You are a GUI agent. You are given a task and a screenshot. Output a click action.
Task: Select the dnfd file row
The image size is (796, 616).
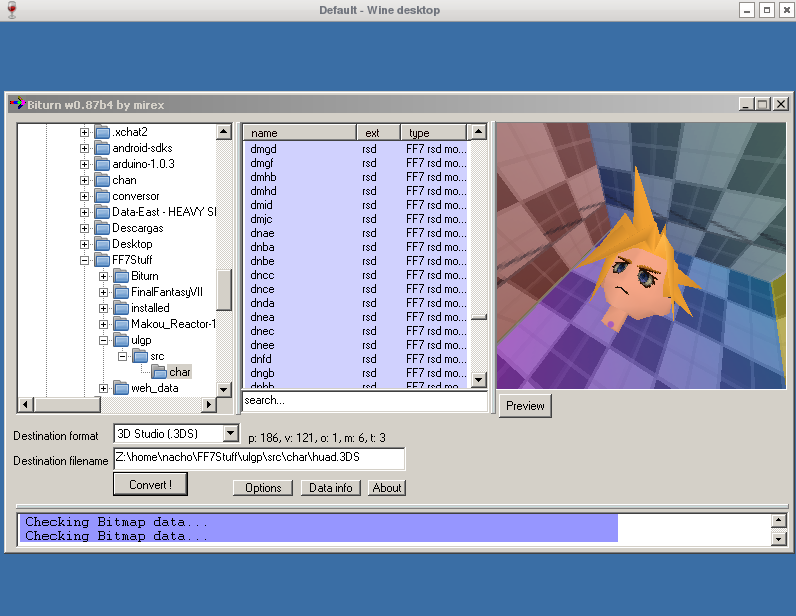[x=357, y=359]
